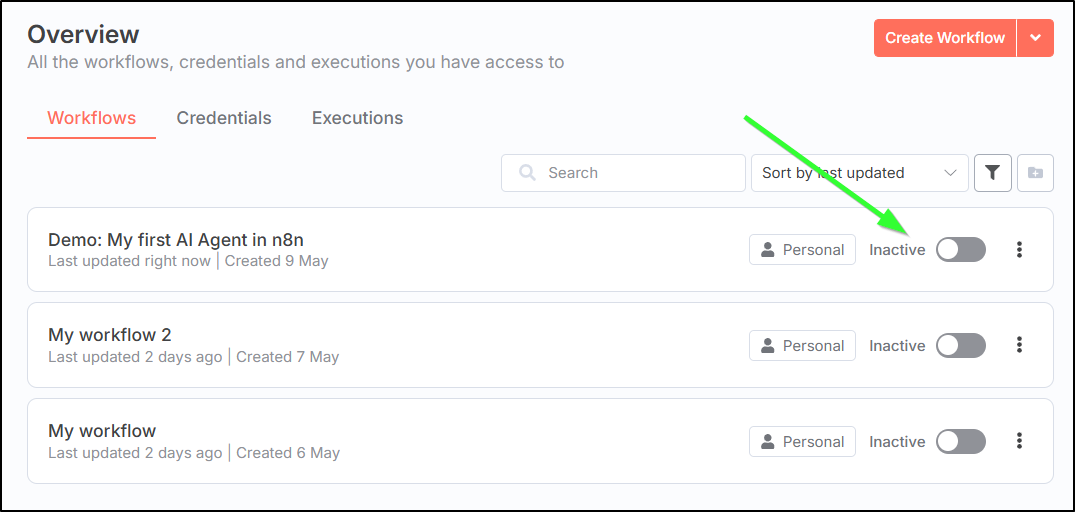
Task: Open the Sort by last updated dropdown
Action: point(860,173)
